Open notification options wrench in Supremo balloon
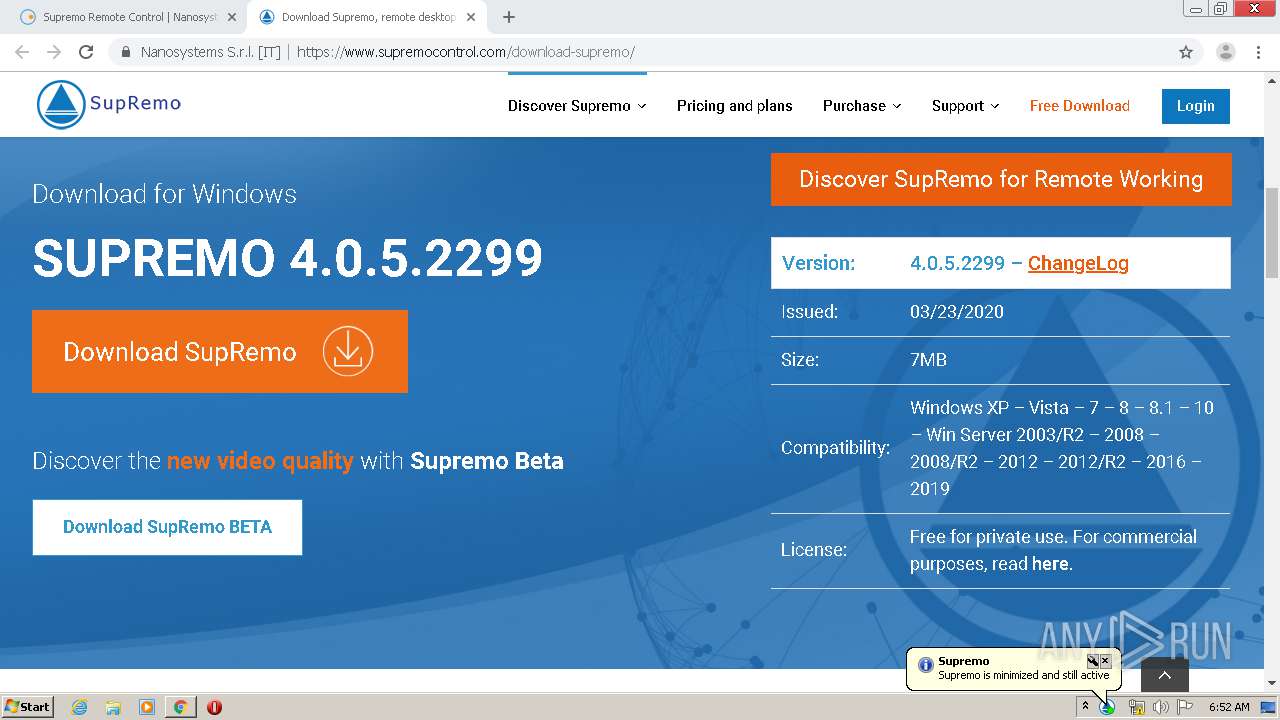 coord(1093,661)
